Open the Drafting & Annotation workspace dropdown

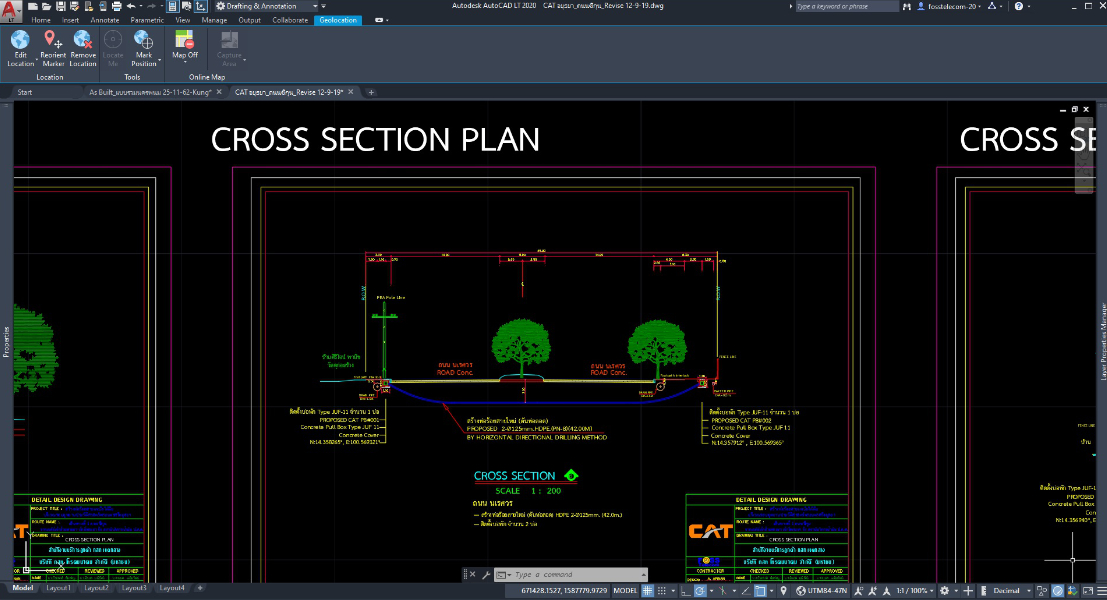(267, 6)
